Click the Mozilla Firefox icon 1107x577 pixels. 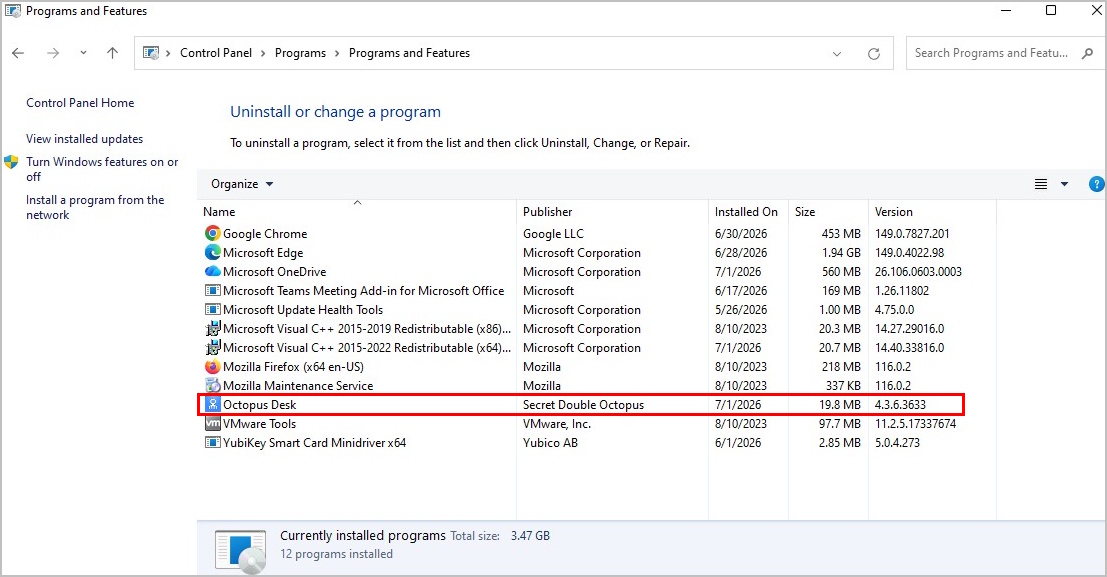point(213,367)
